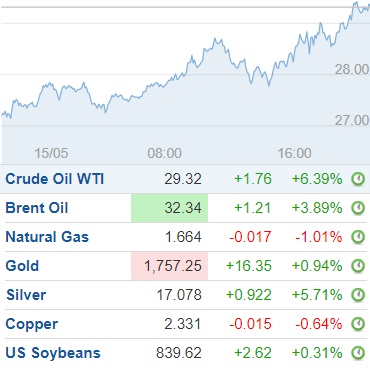Click the 08:00 marker on chart axis
Image resolution: width=370 pixels, height=375 pixels.
(x=165, y=153)
